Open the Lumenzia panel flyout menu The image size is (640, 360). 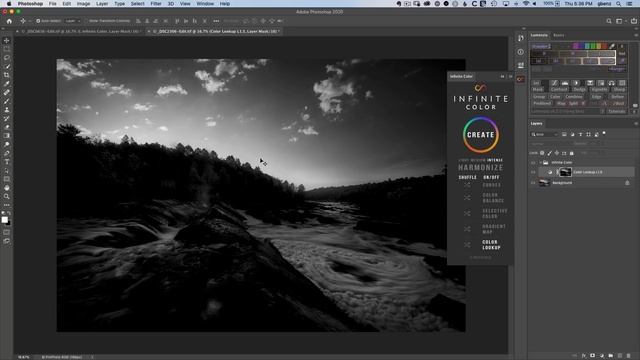636,36
